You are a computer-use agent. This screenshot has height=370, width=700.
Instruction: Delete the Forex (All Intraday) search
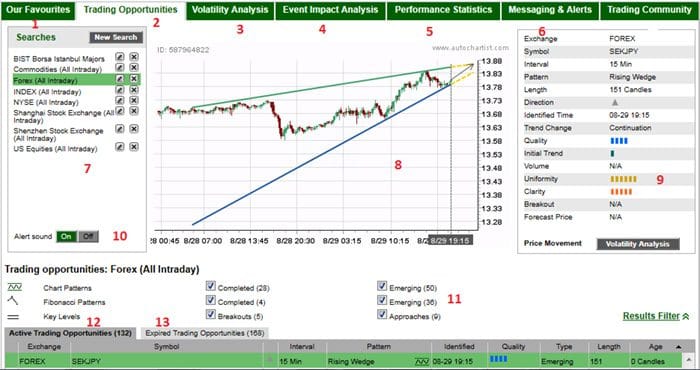coord(134,79)
